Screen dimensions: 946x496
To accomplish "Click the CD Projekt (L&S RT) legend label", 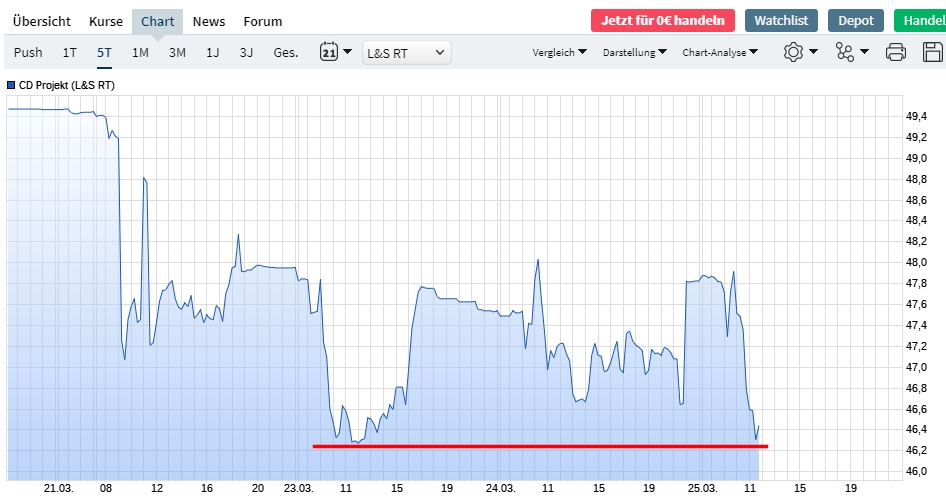I will 66,85.
